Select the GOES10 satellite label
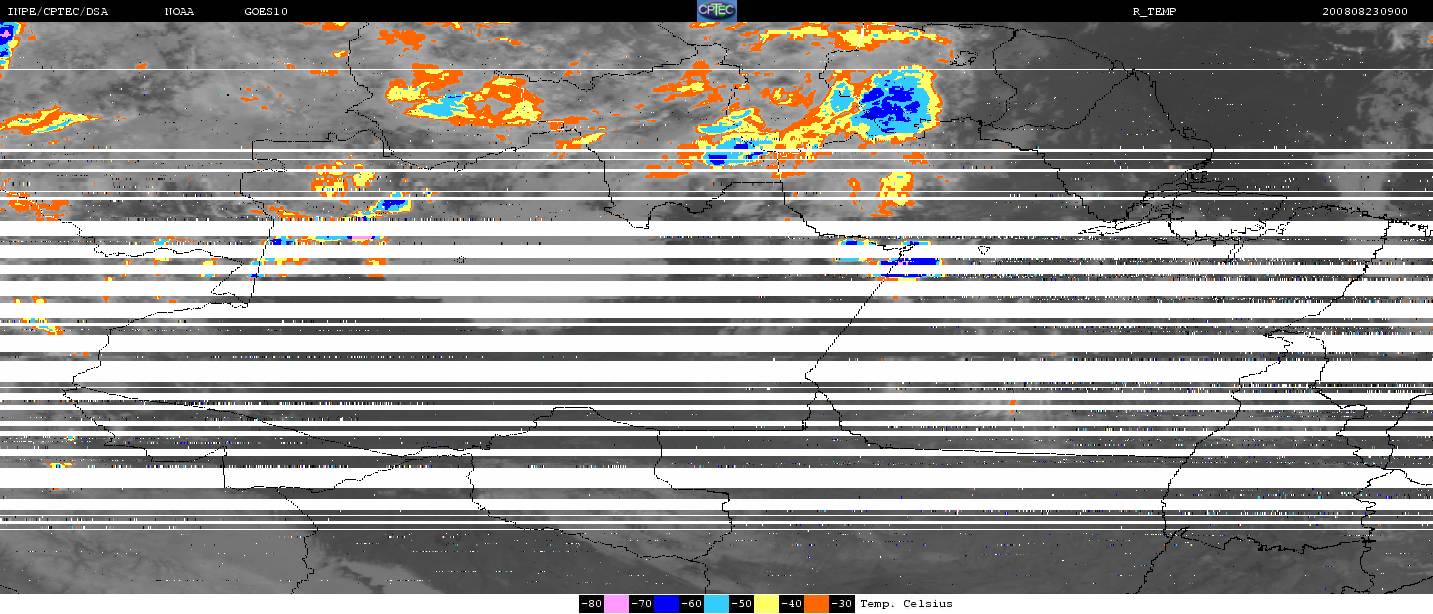 pos(266,12)
